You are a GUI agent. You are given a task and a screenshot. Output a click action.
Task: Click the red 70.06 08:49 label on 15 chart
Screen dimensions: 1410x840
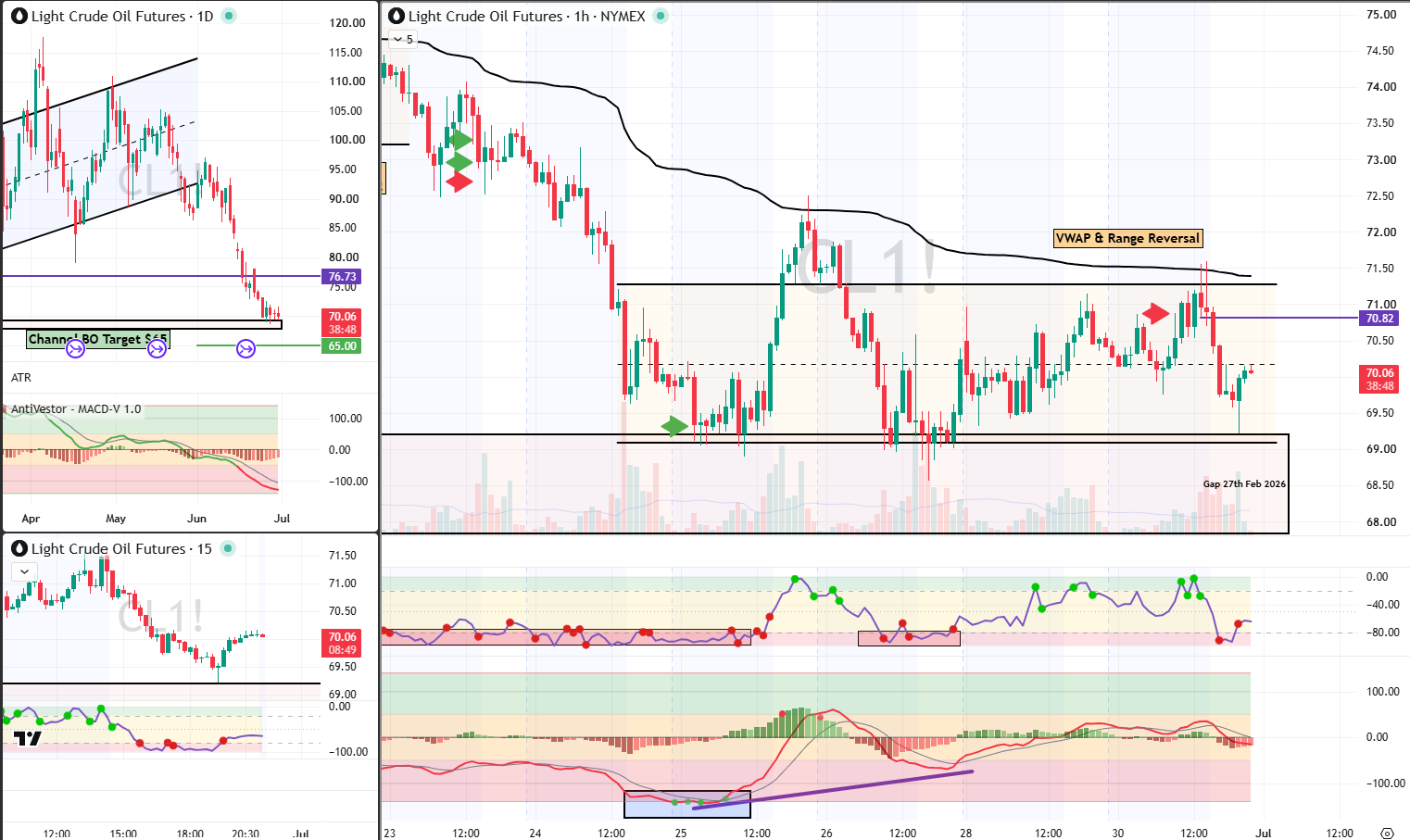click(x=342, y=643)
